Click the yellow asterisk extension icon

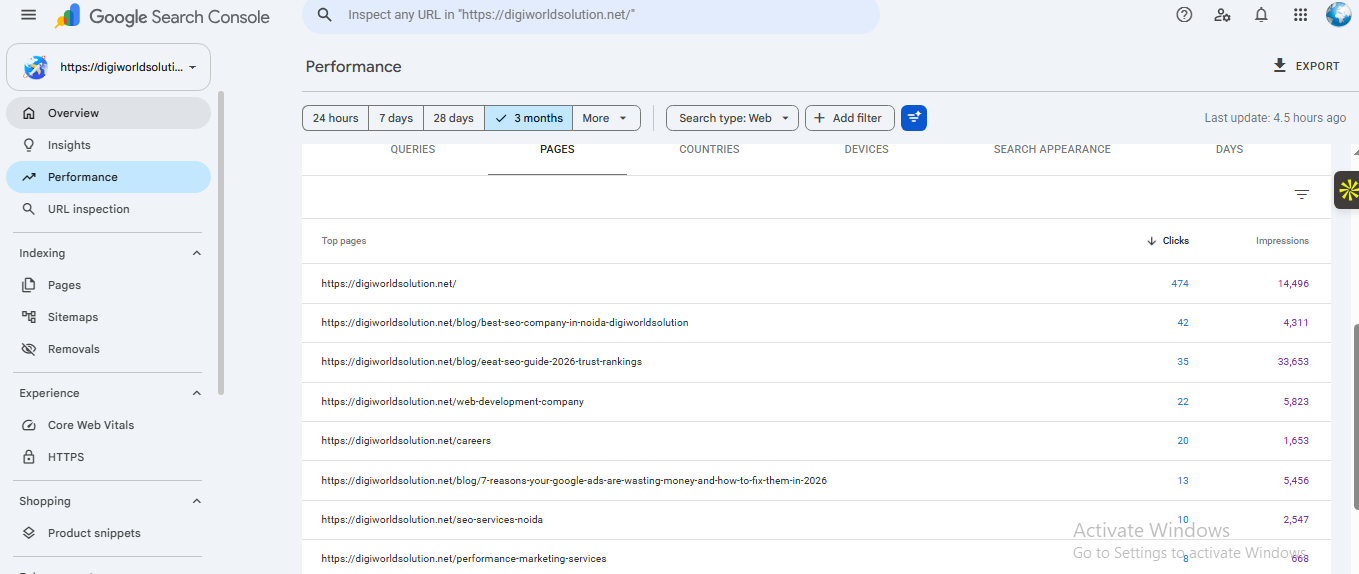click(1348, 190)
